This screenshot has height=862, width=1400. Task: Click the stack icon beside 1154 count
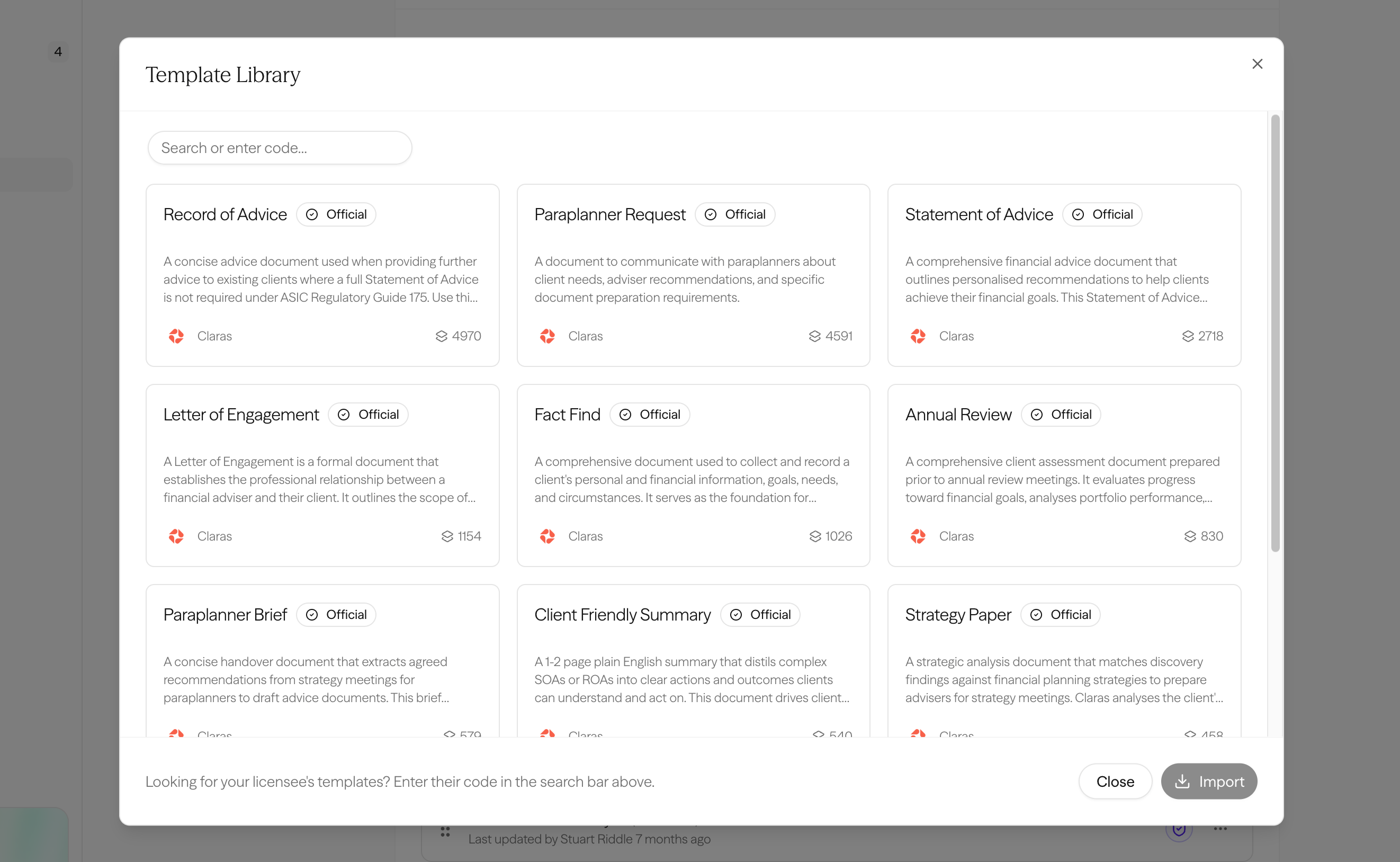447,536
